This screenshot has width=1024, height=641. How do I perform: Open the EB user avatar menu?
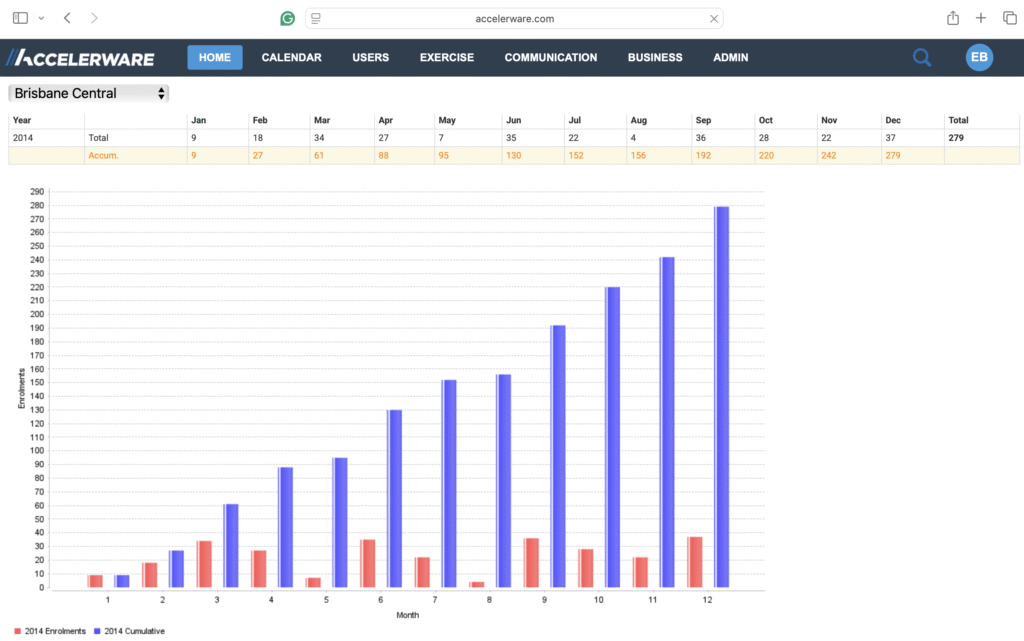[979, 57]
